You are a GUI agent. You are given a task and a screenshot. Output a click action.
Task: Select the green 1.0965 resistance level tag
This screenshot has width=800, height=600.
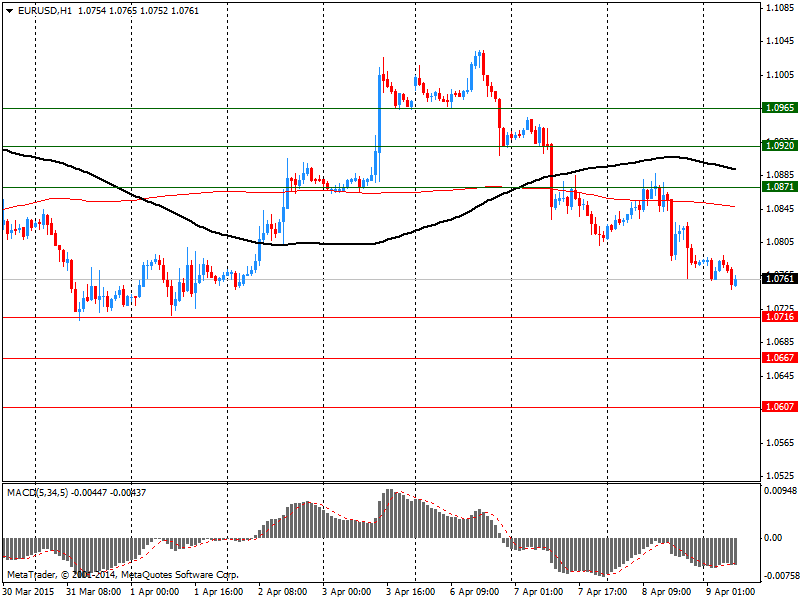(780, 108)
